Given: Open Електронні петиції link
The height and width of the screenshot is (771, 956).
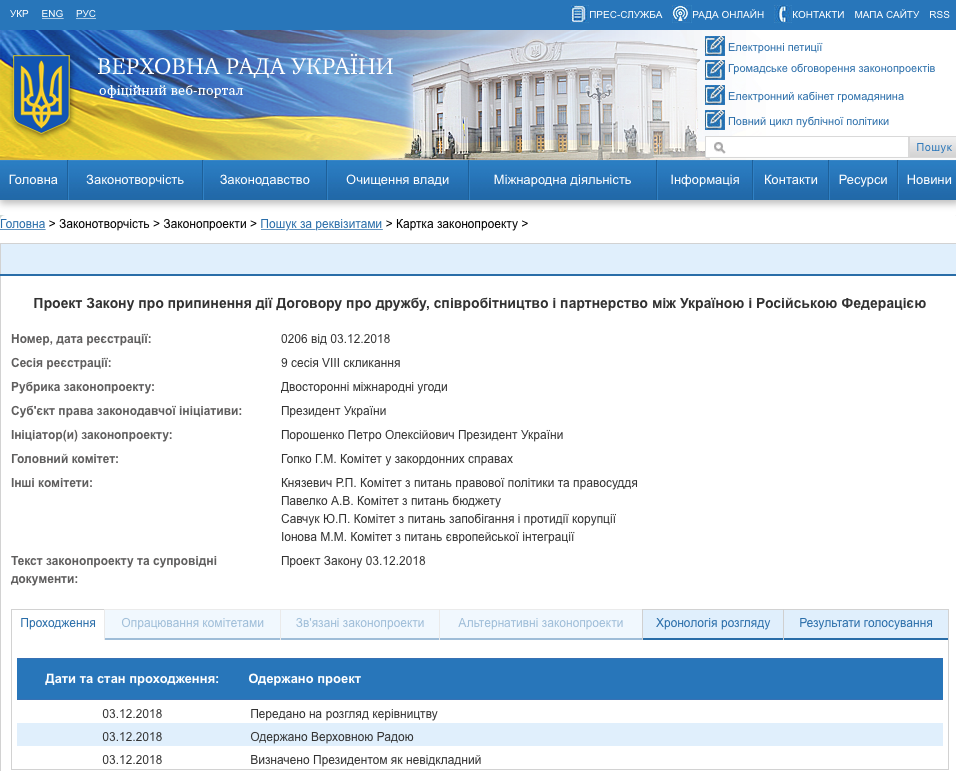Looking at the screenshot, I should pyautogui.click(x=775, y=47).
